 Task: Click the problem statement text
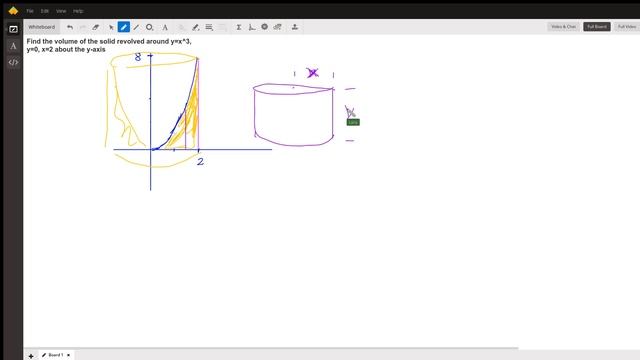(109, 45)
